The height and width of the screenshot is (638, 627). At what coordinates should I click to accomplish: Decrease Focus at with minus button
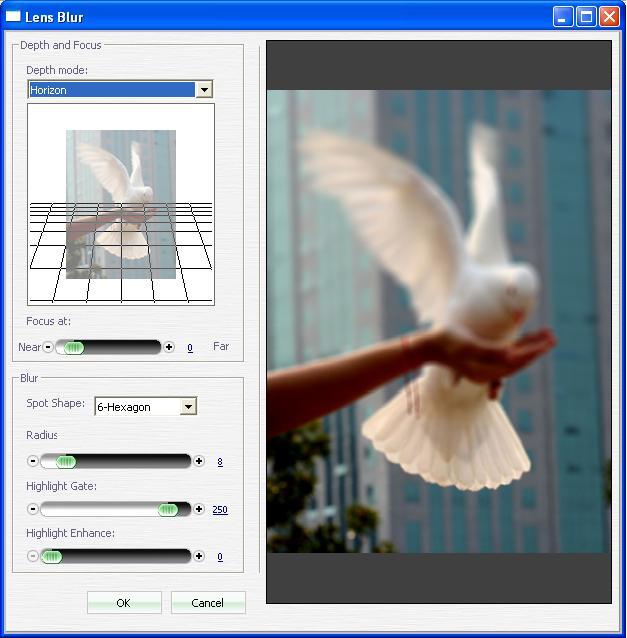tap(48, 347)
